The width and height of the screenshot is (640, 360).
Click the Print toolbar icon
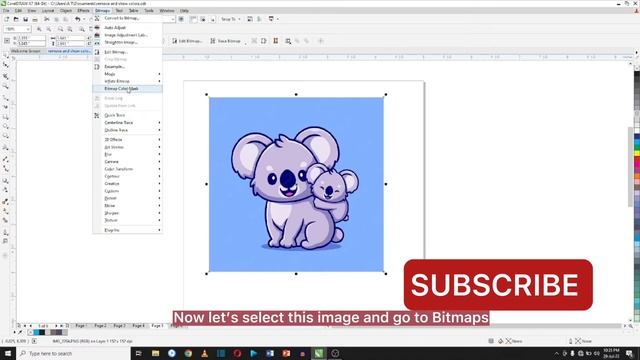(x=35, y=19)
